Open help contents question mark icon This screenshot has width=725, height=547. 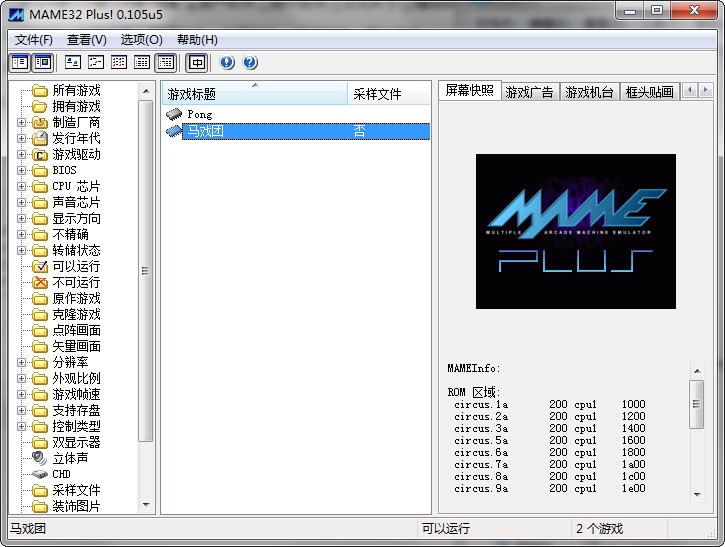(250, 62)
